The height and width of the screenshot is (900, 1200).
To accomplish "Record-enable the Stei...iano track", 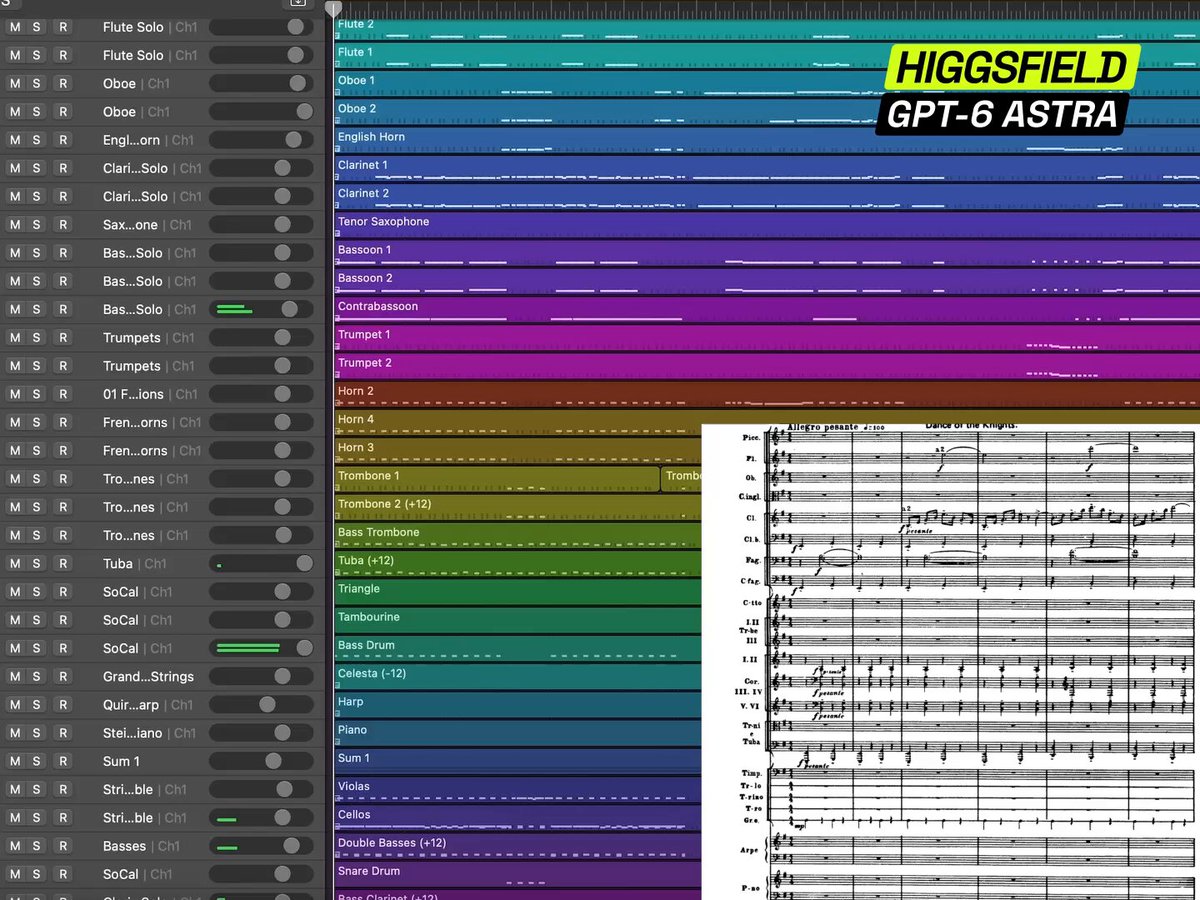I will [63, 733].
